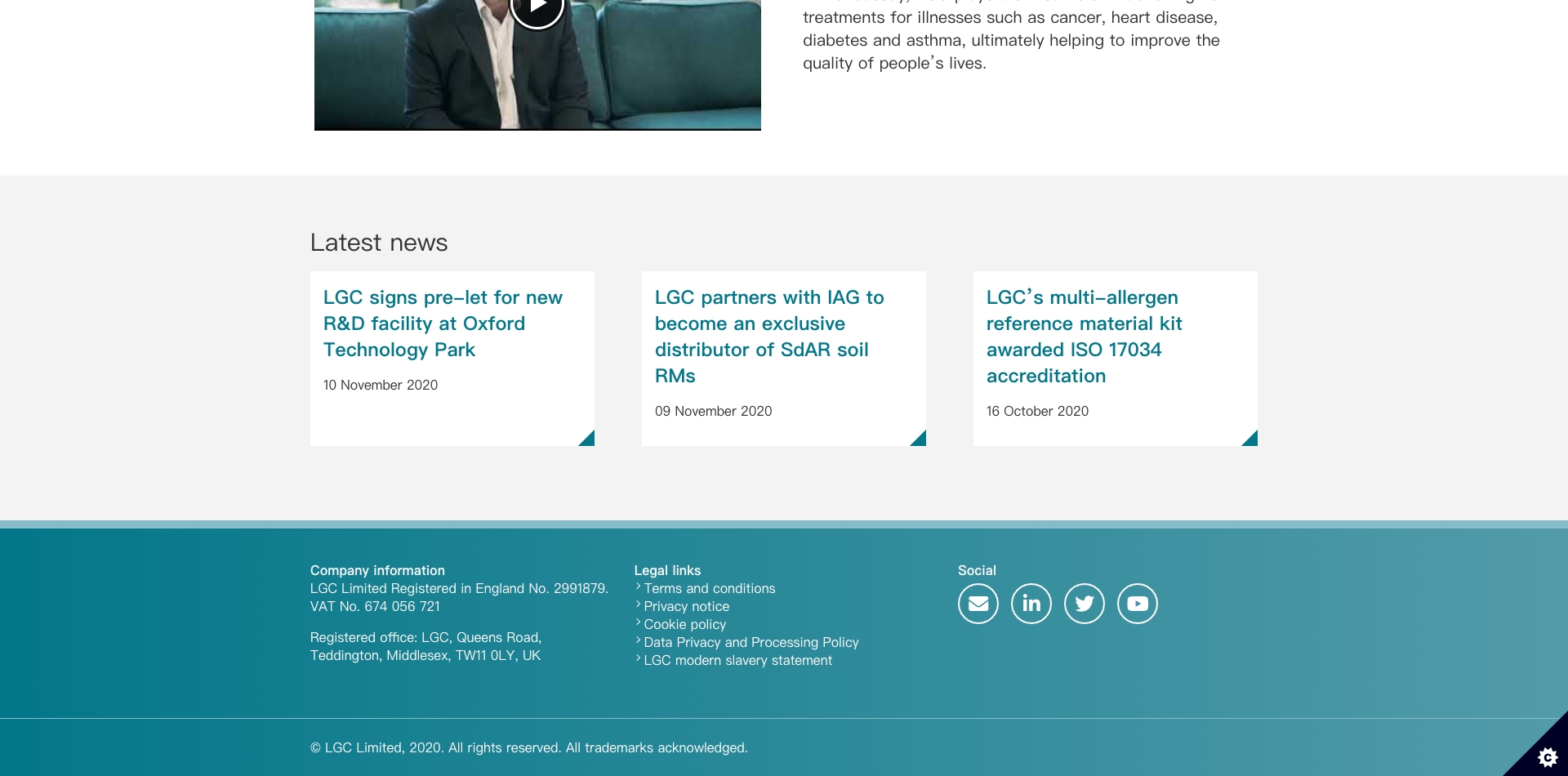Click the 'Social' heading in footer
Screen dimensions: 1568x776
tap(977, 570)
